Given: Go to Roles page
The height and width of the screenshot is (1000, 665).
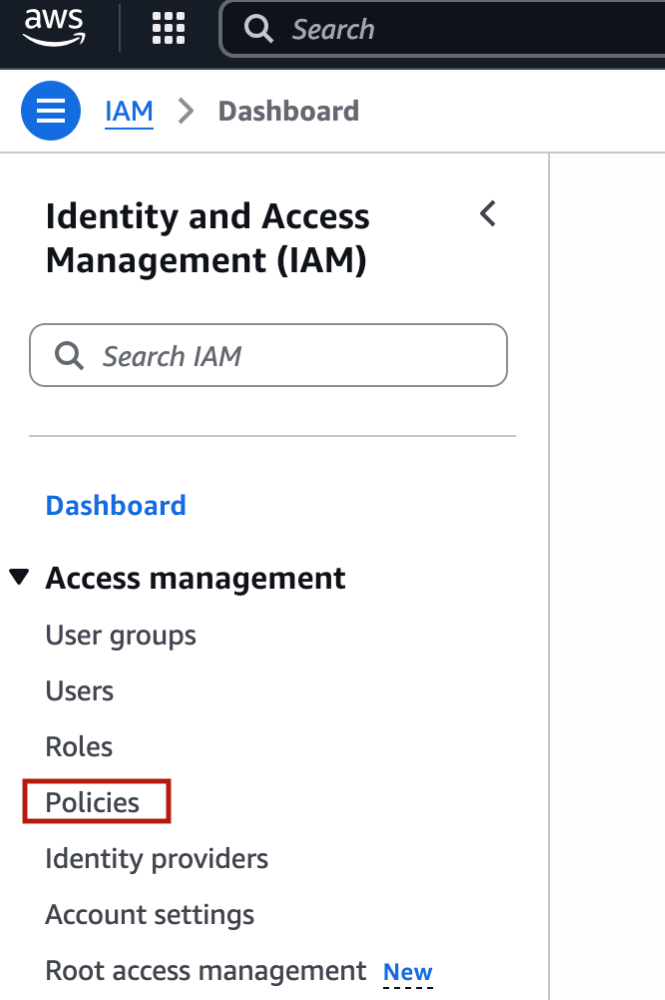Looking at the screenshot, I should point(79,747).
